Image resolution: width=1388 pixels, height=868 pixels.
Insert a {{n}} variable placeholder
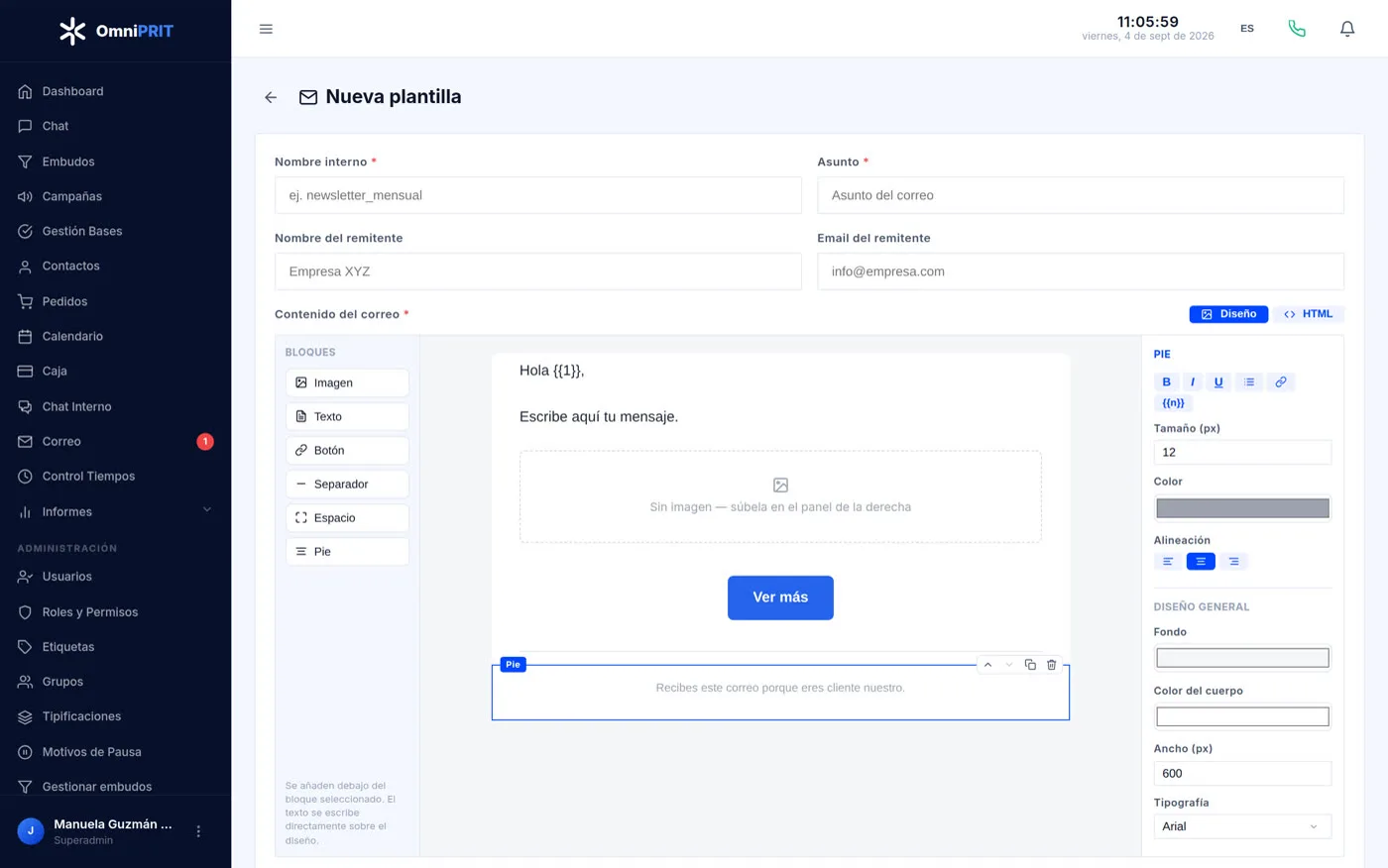1174,403
